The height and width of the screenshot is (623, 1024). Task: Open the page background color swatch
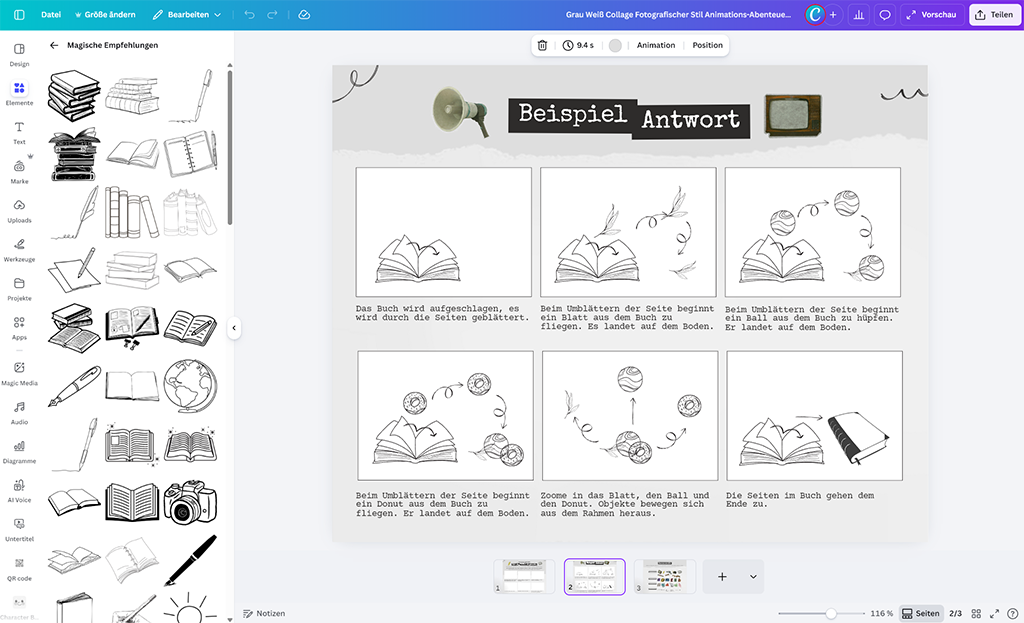pyautogui.click(x=615, y=45)
